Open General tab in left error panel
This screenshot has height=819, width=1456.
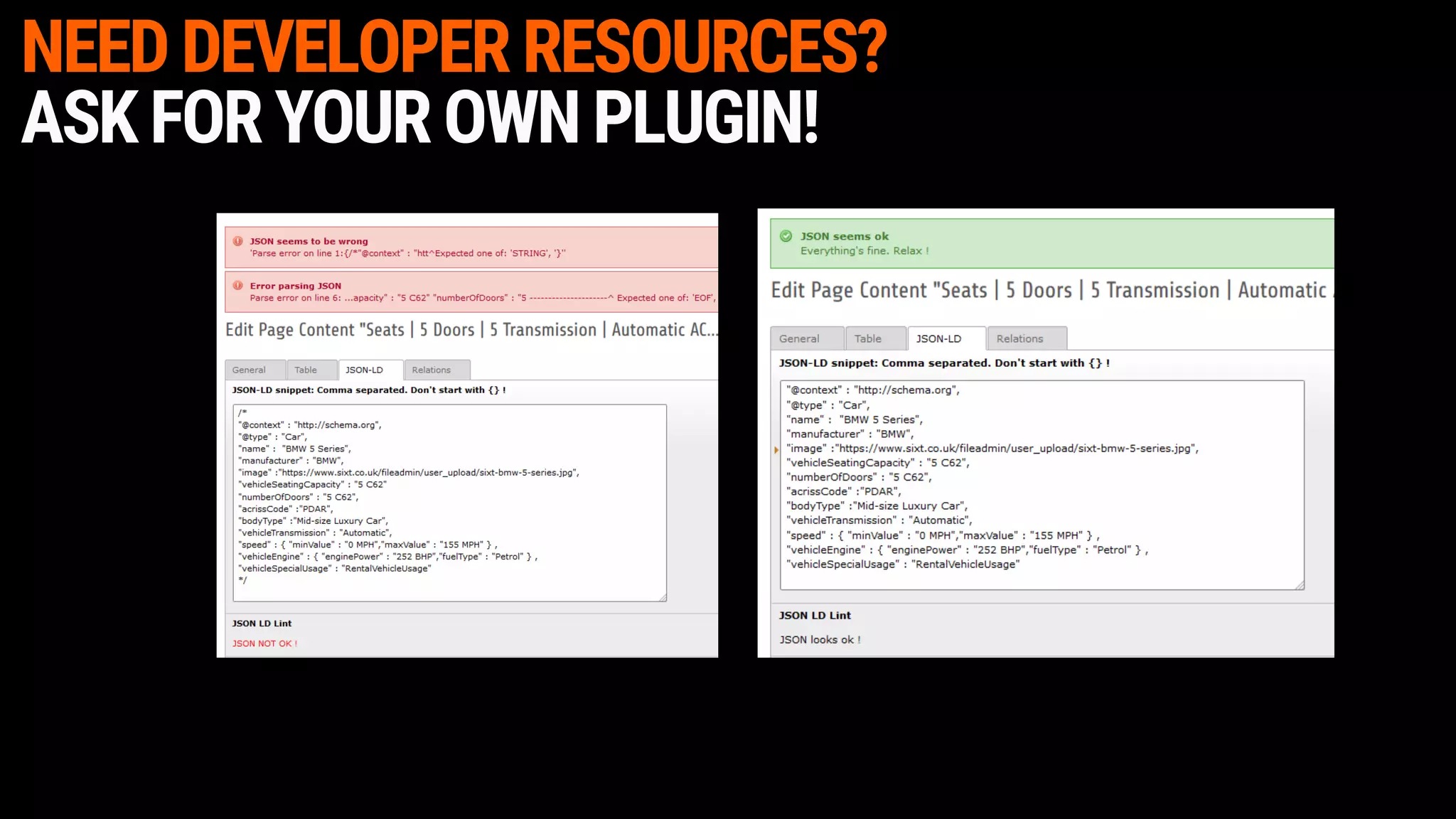click(255, 370)
